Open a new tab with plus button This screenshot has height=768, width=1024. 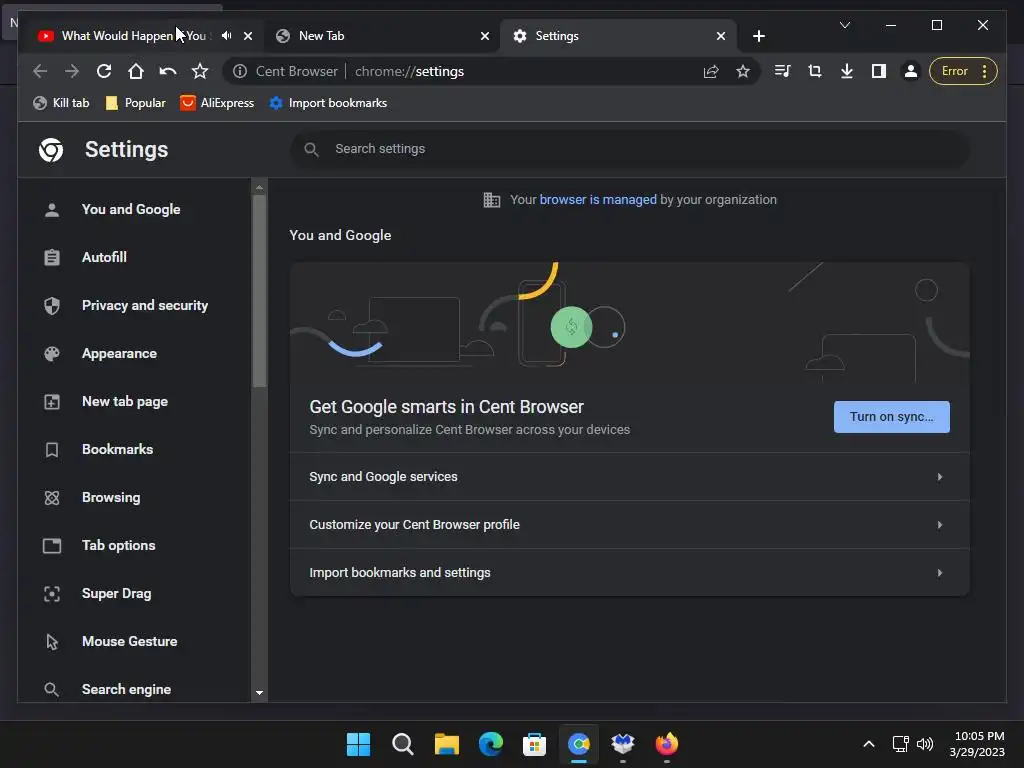(x=759, y=36)
